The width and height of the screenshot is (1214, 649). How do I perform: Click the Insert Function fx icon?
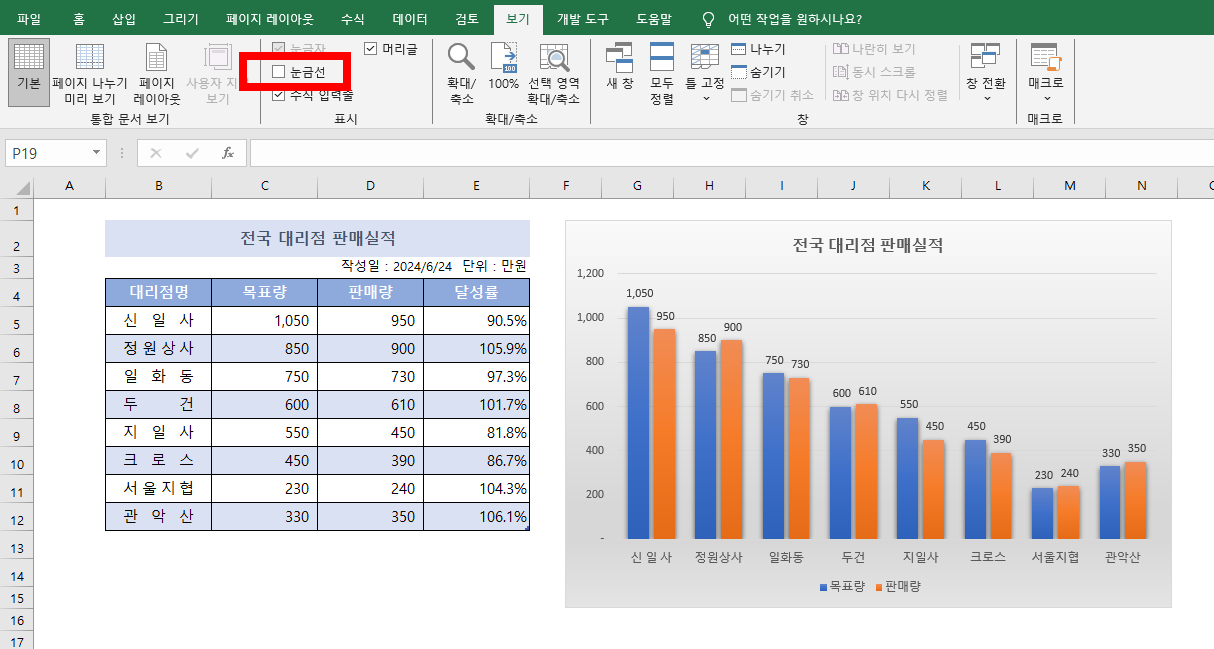(x=227, y=153)
